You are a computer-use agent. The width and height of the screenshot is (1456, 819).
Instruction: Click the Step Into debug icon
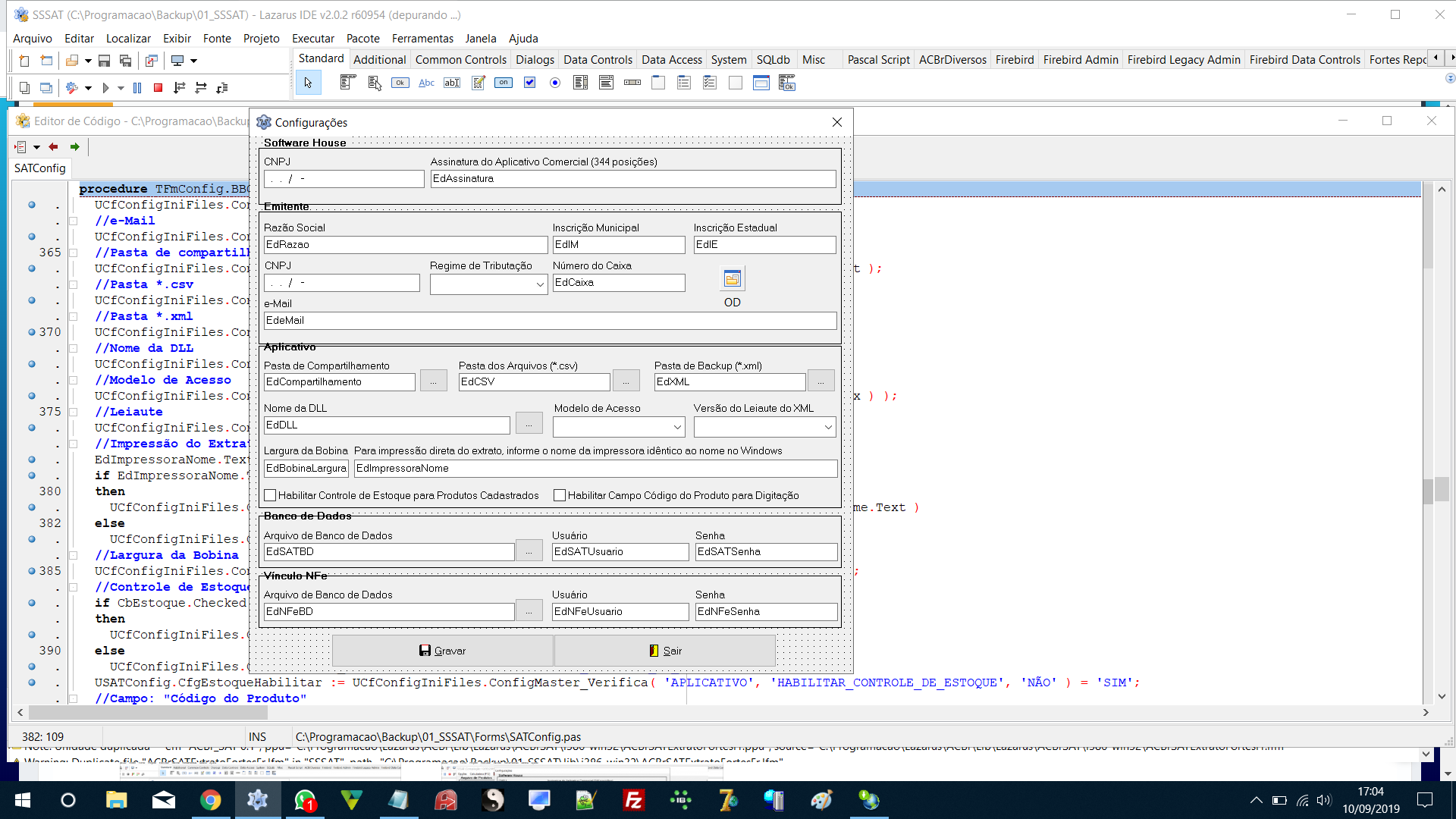[180, 88]
